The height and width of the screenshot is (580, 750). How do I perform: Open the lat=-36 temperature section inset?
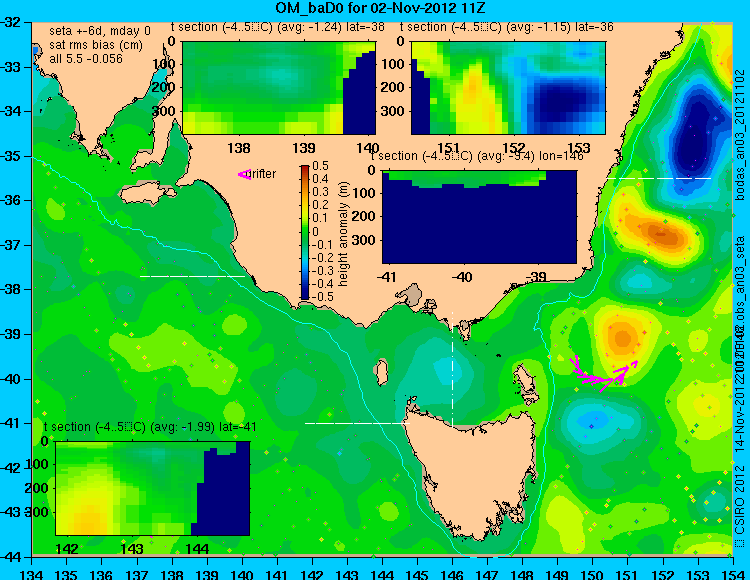[x=508, y=88]
